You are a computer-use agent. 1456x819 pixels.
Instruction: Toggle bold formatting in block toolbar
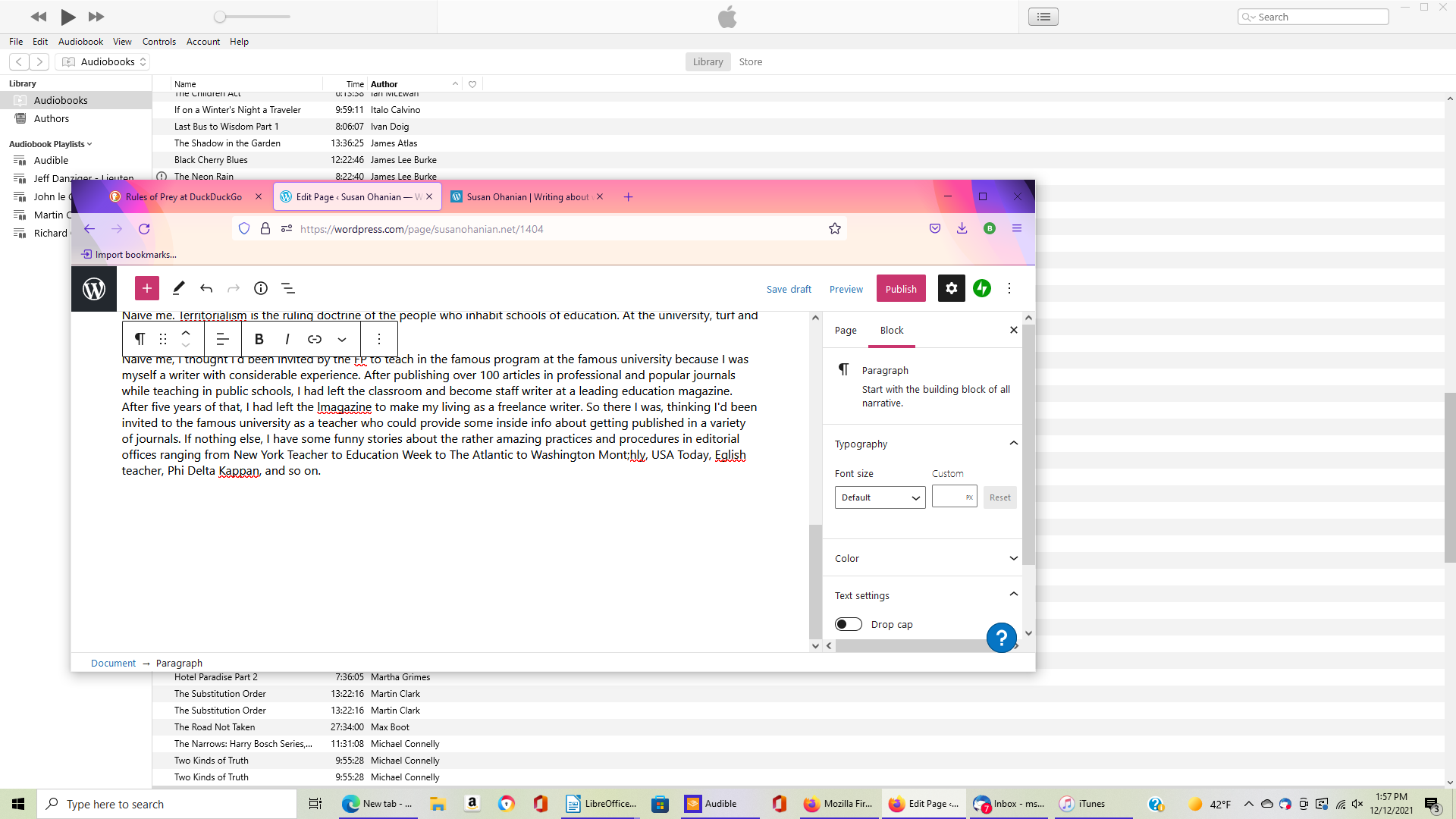coord(259,339)
